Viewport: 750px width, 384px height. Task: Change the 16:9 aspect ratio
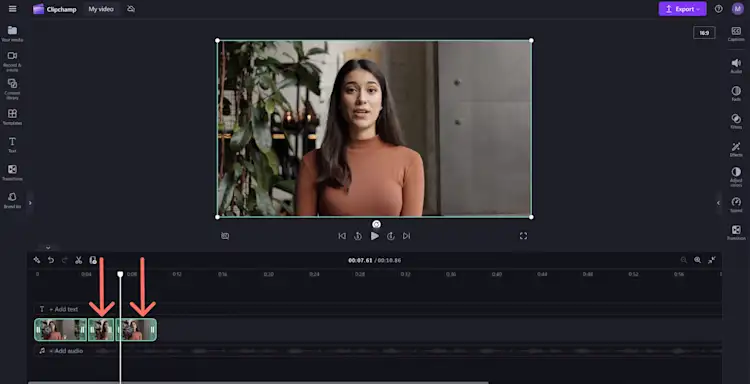pos(704,33)
